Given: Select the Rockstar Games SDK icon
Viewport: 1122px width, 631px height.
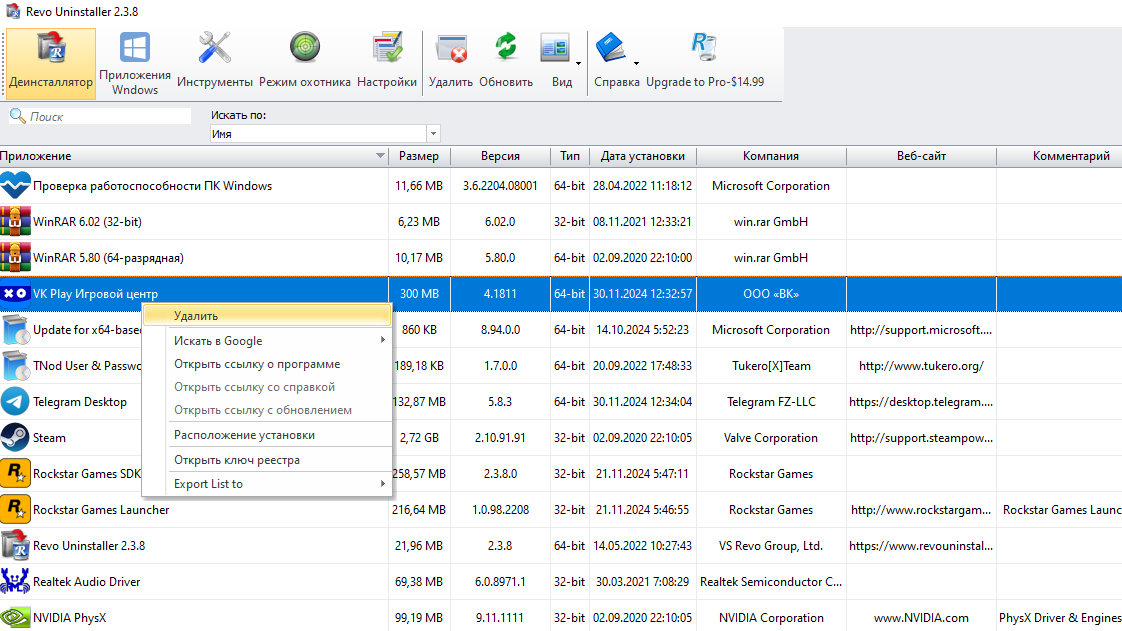Looking at the screenshot, I should point(15,474).
